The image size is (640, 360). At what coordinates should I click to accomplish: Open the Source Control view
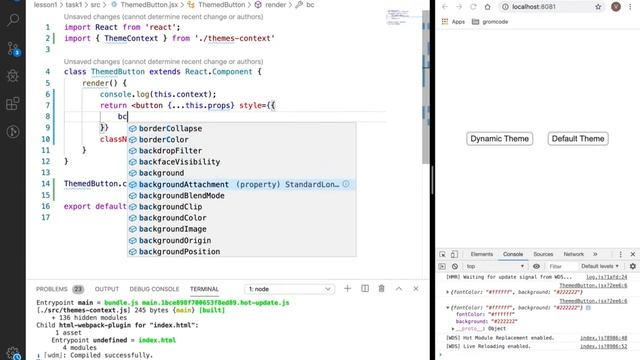(x=13, y=49)
